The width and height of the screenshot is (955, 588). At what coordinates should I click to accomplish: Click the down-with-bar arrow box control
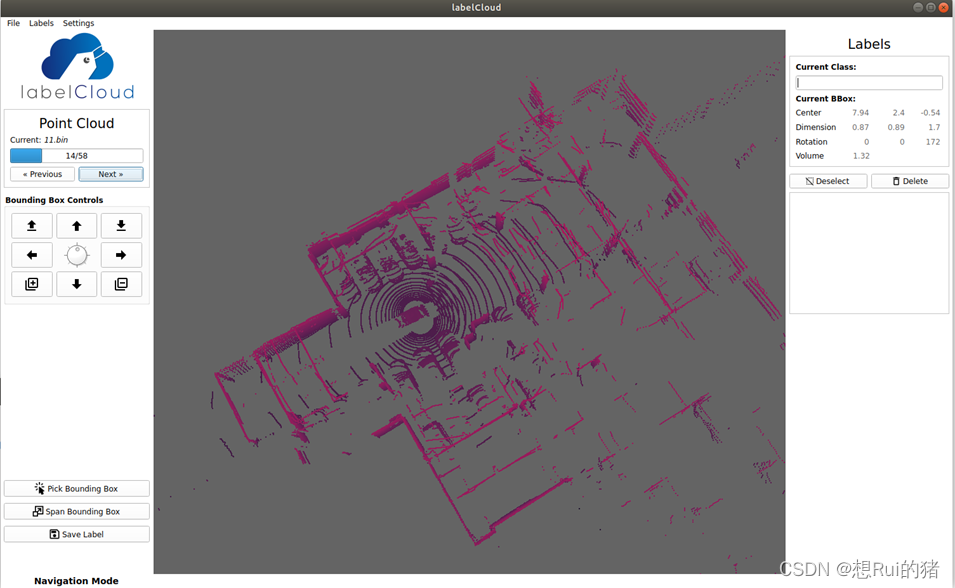pos(121,226)
